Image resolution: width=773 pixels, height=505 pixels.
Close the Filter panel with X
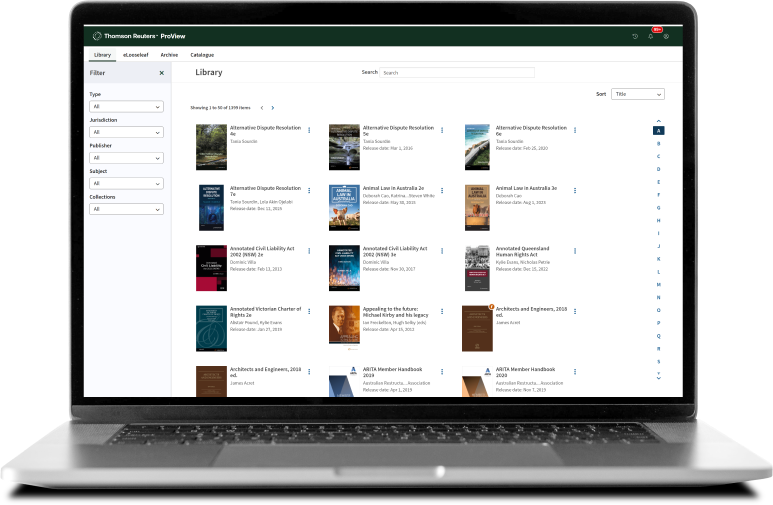[162, 73]
